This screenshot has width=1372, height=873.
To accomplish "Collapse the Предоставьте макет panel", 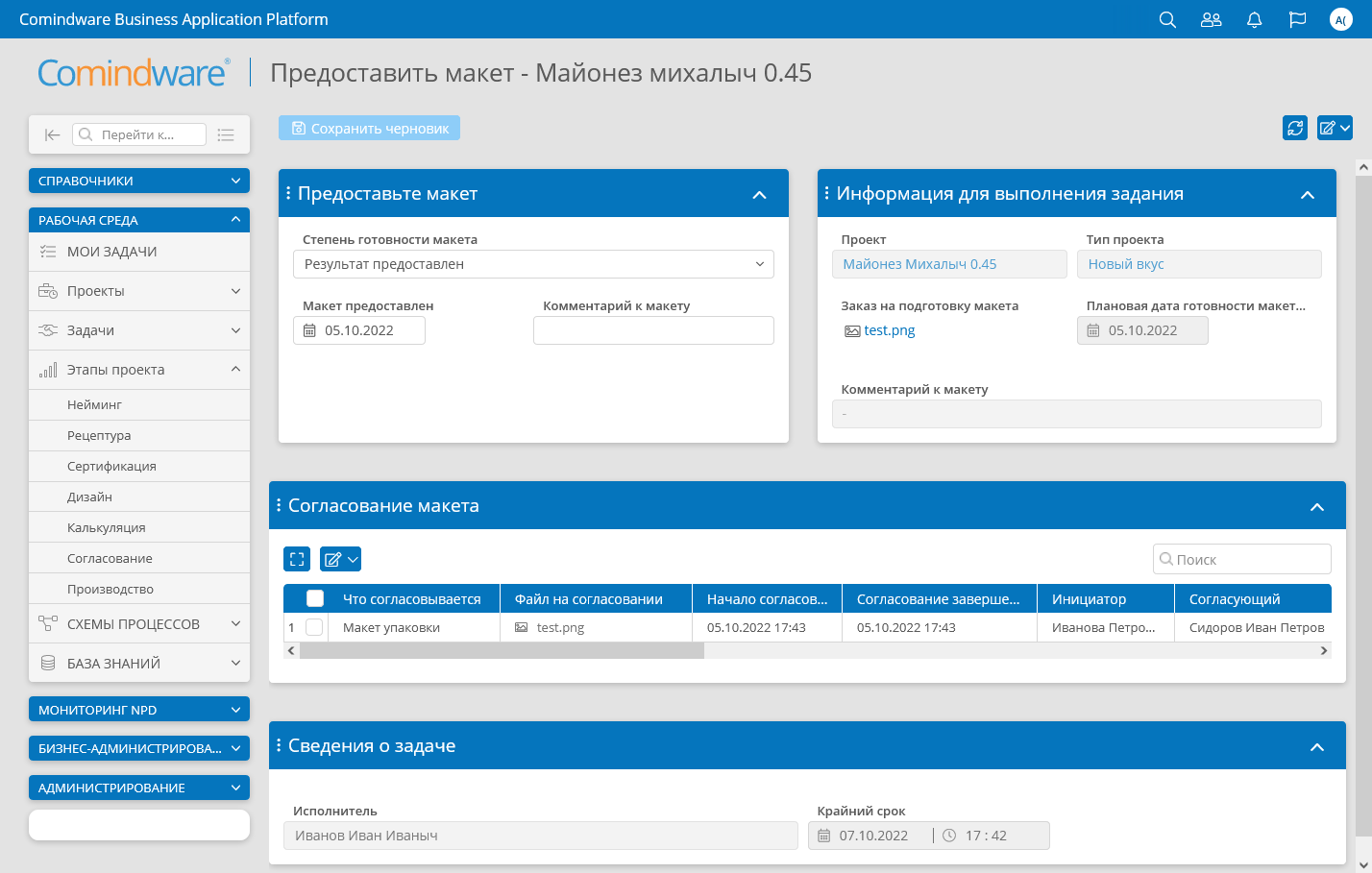I will coord(759,195).
